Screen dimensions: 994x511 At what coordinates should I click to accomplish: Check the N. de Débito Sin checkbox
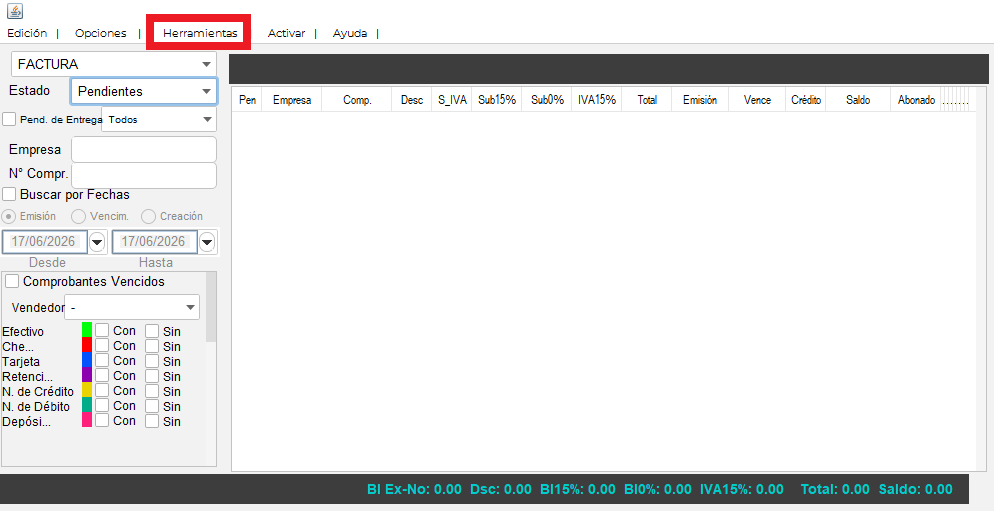[152, 406]
